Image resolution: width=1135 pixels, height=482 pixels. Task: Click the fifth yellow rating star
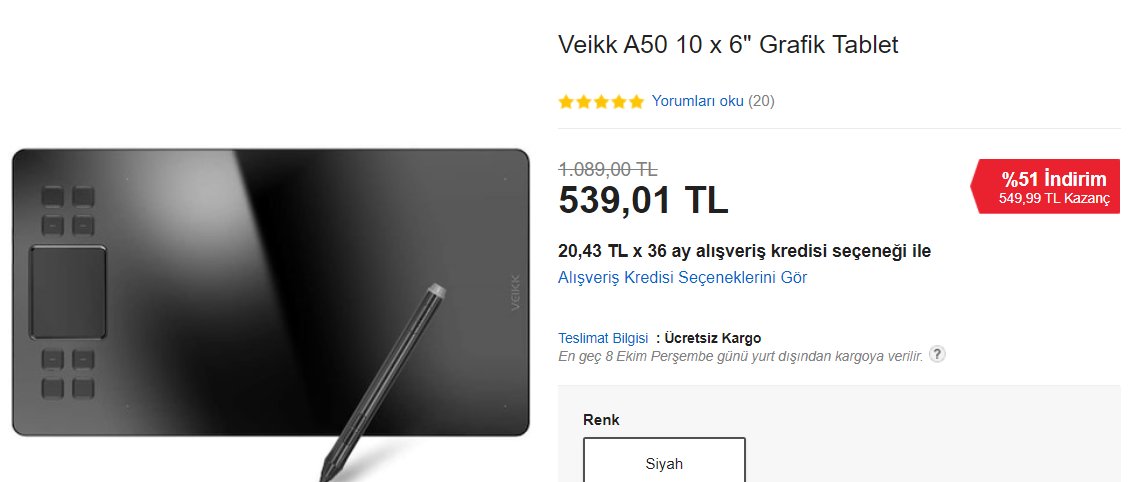pyautogui.click(x=636, y=101)
